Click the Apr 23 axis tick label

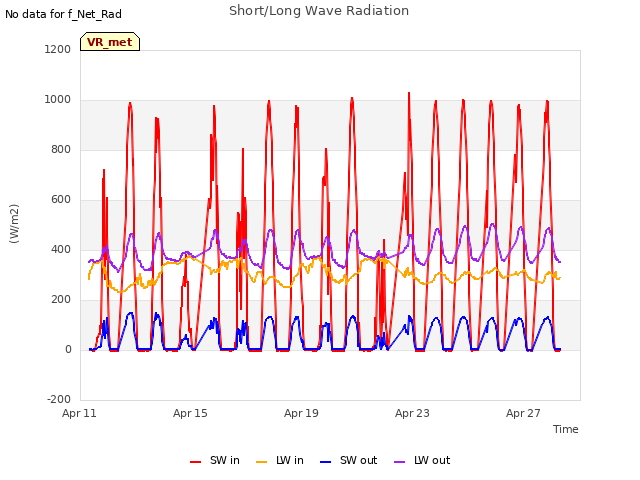coord(412,413)
